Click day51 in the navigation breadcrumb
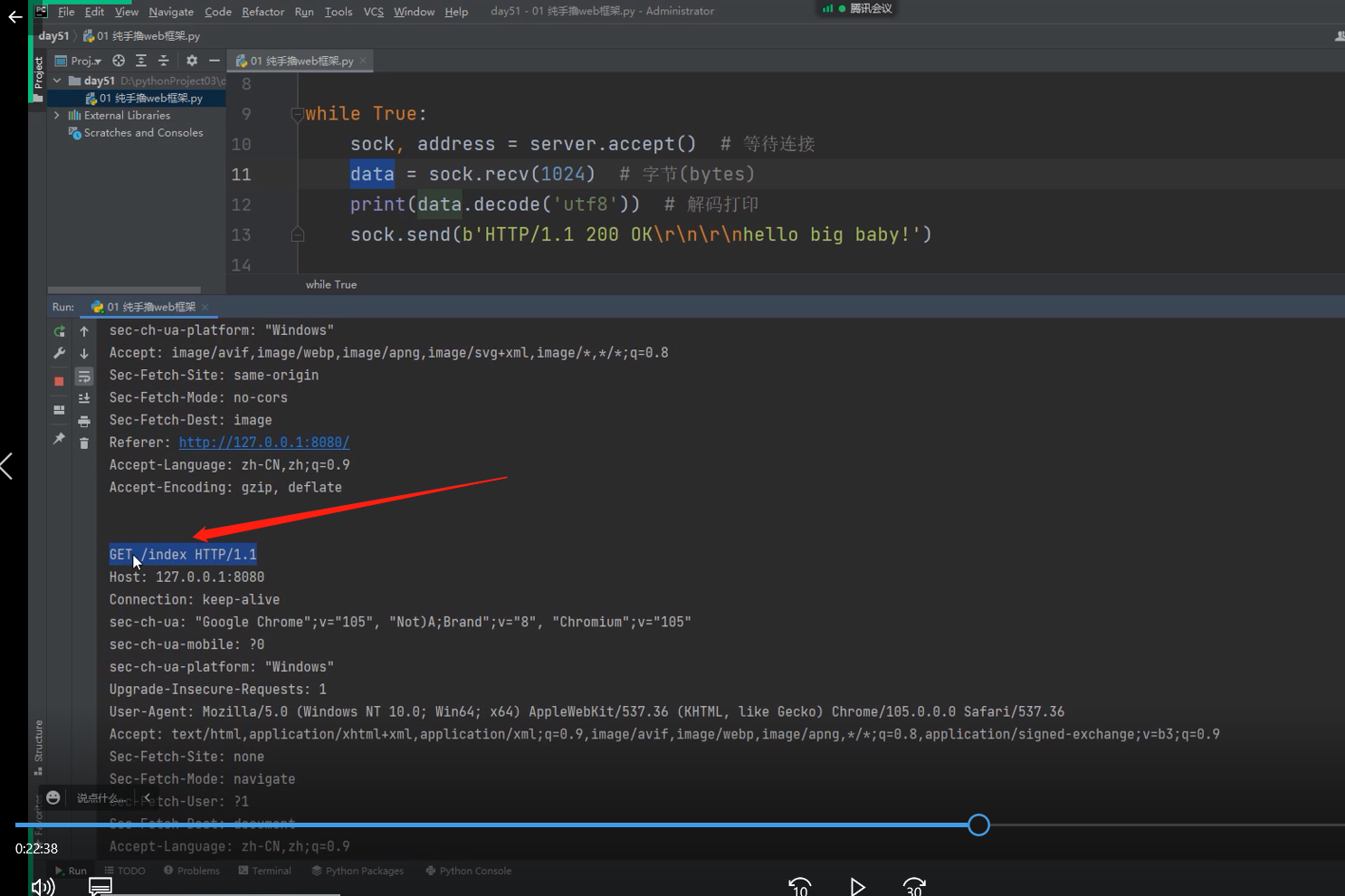 pyautogui.click(x=53, y=36)
